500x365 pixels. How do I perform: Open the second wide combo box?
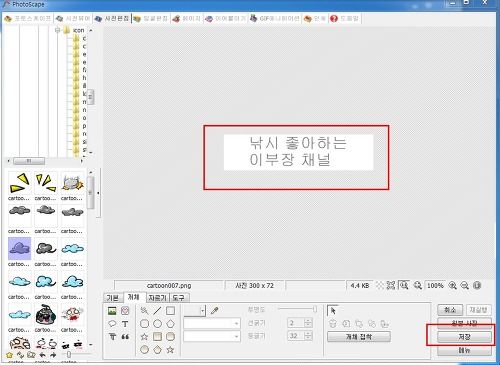click(x=212, y=336)
